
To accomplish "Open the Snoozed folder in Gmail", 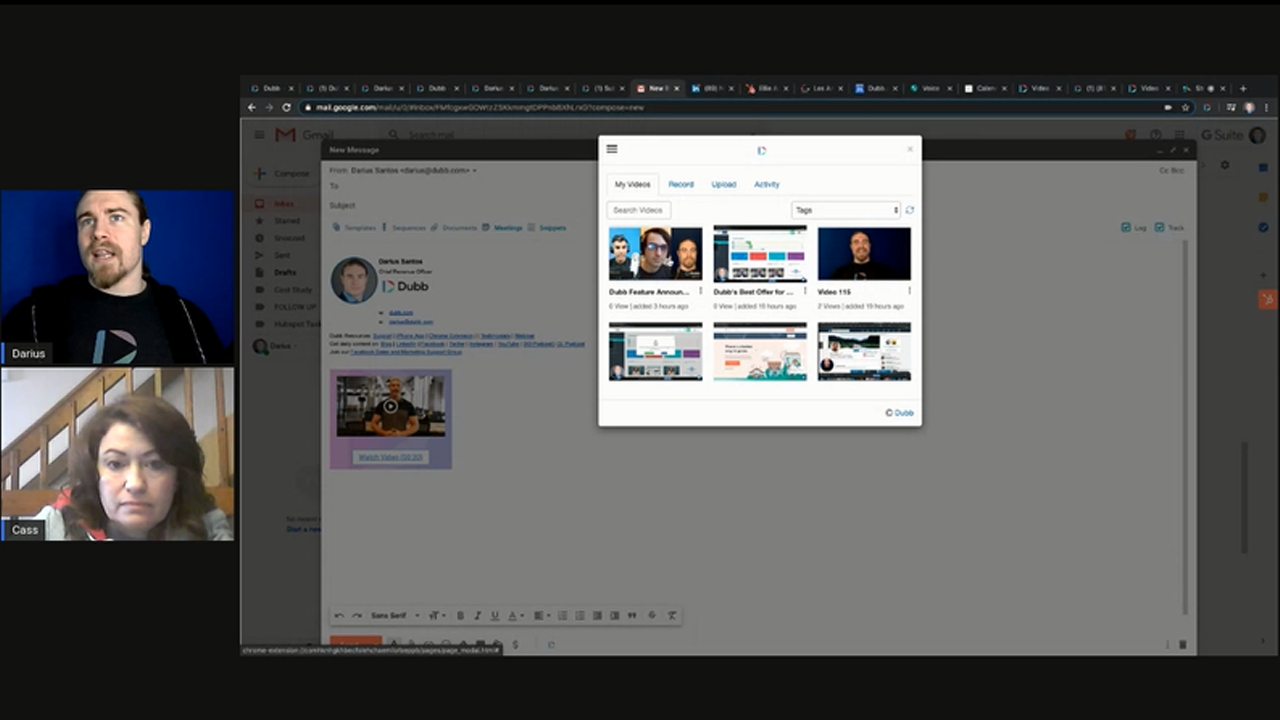I will [289, 238].
